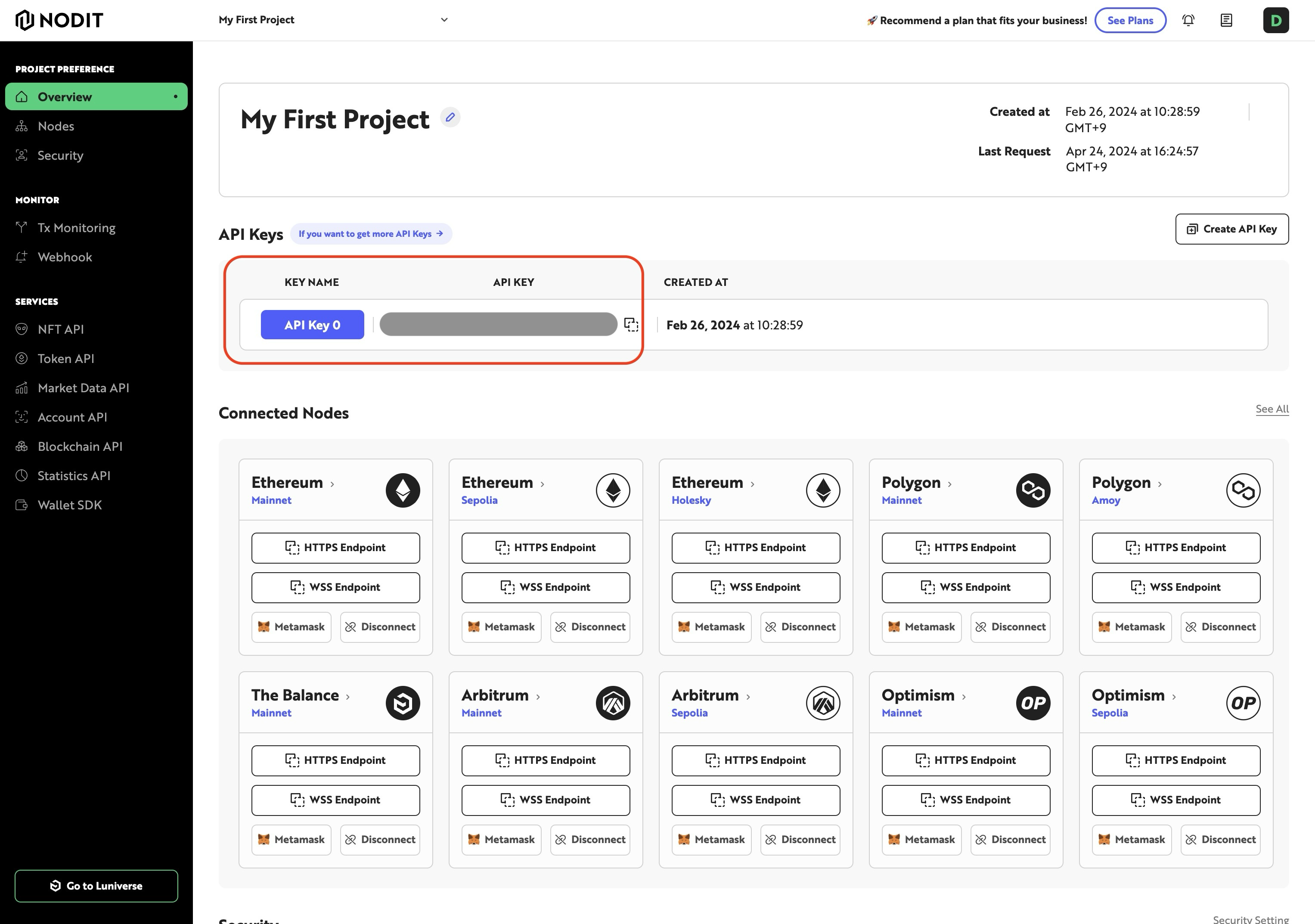
Task: Click the Polygon Amoy network logo
Action: (x=1243, y=490)
